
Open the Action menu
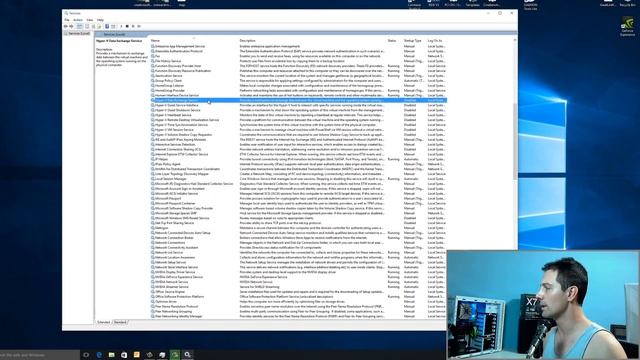point(78,20)
